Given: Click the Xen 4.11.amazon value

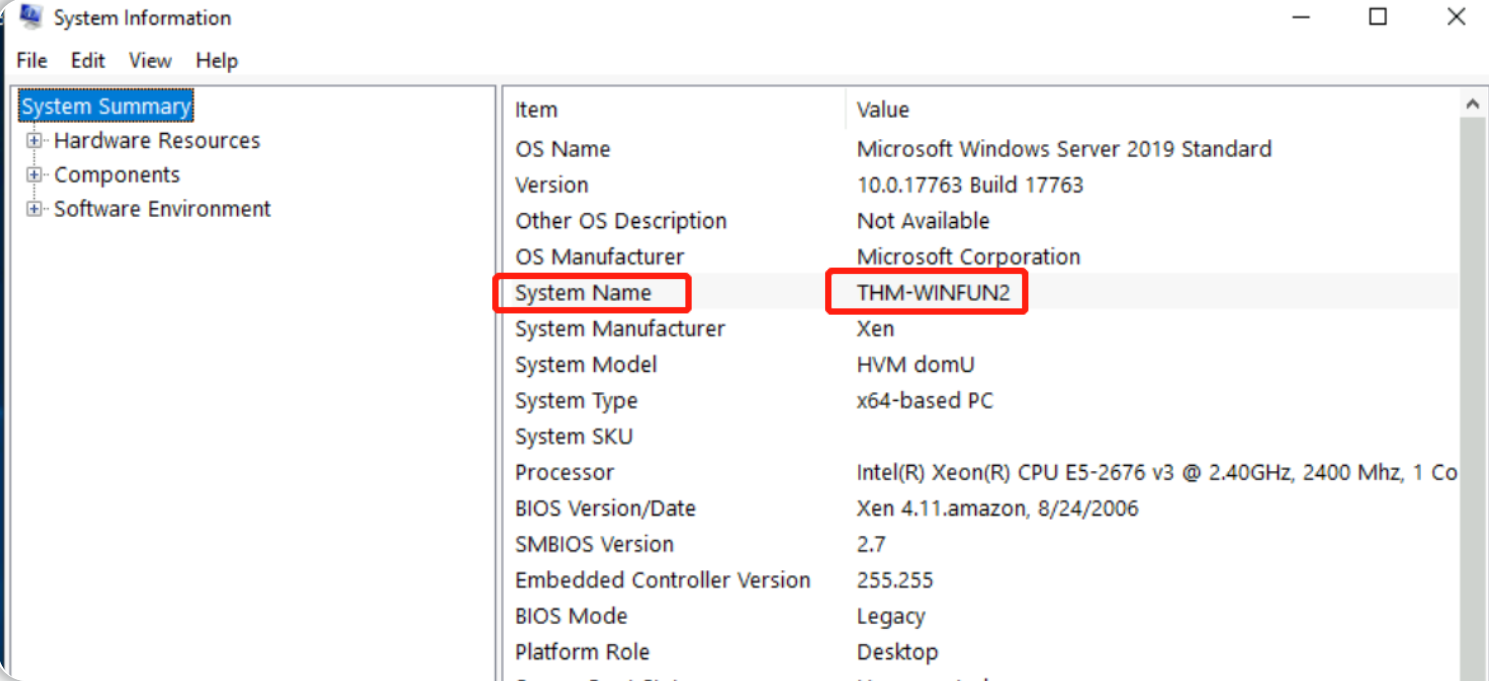Looking at the screenshot, I should coord(998,509).
